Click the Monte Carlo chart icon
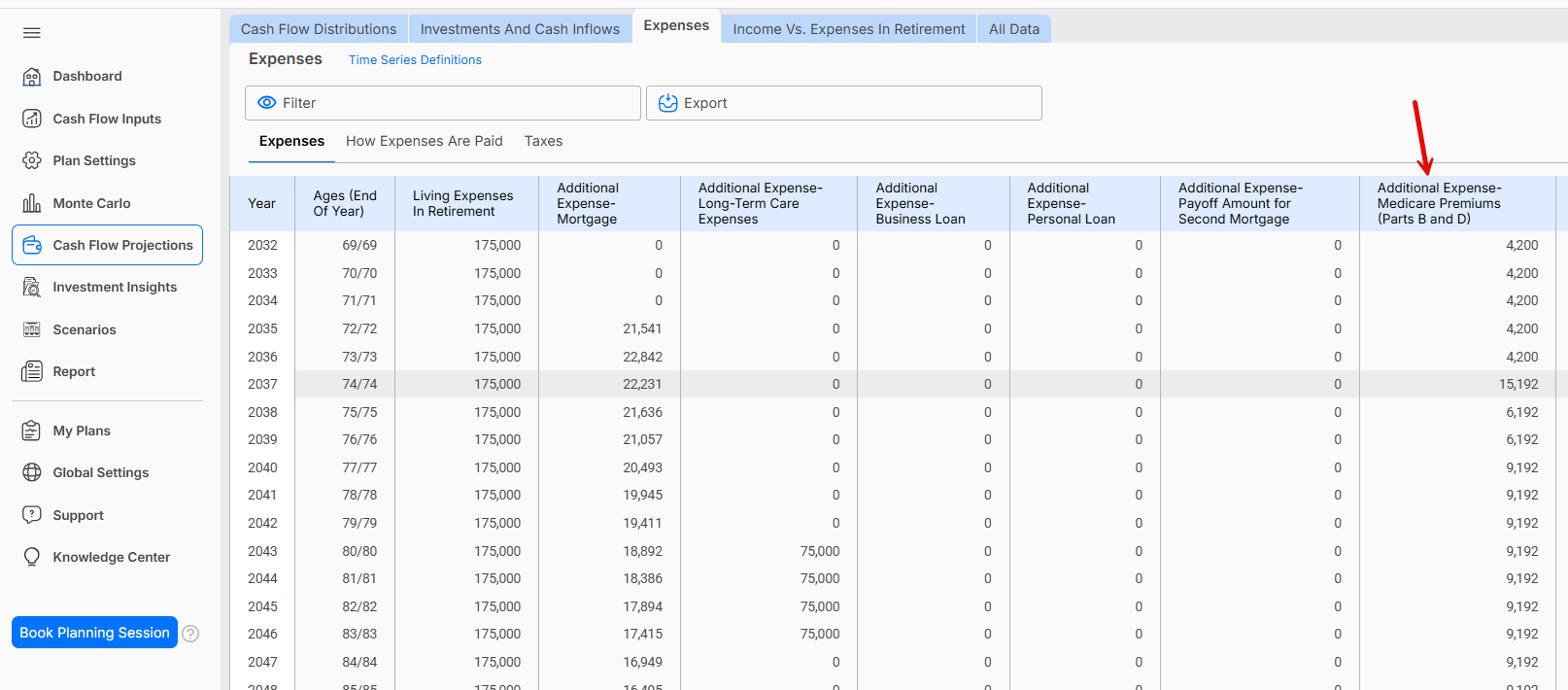 32,203
